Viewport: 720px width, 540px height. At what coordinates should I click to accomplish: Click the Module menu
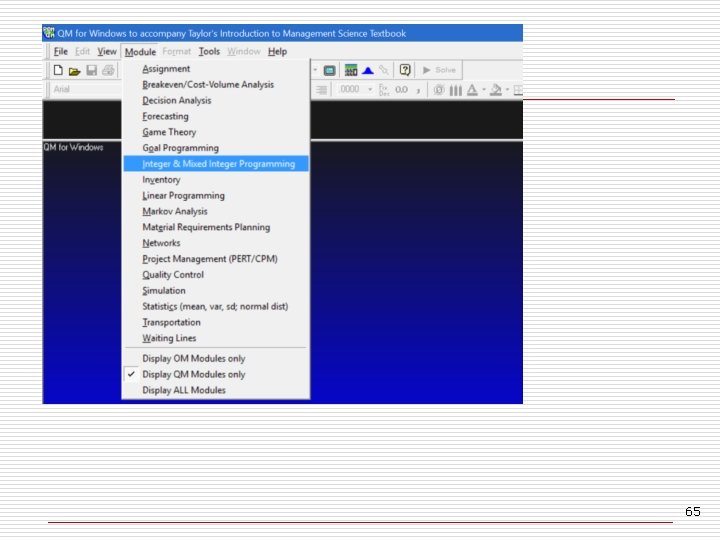140,52
